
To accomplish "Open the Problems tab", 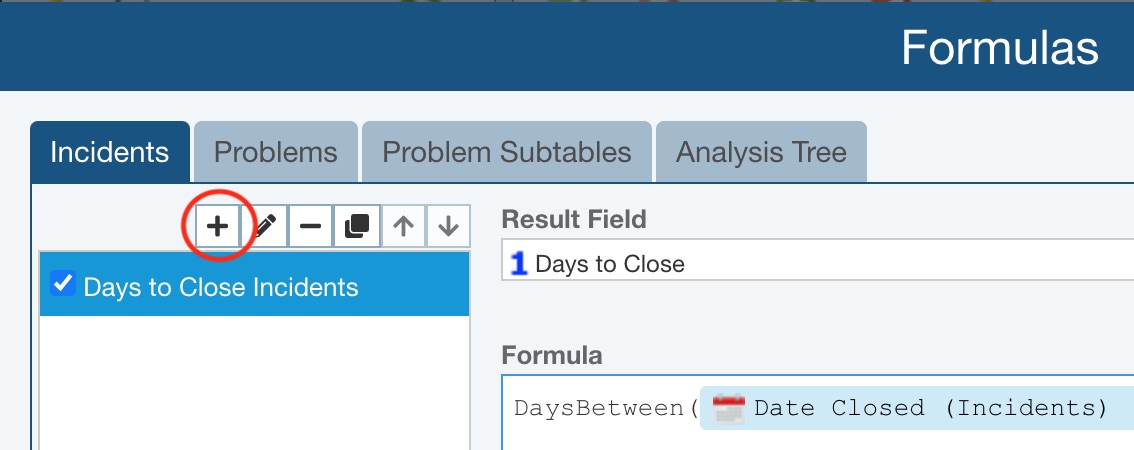I will [x=275, y=153].
